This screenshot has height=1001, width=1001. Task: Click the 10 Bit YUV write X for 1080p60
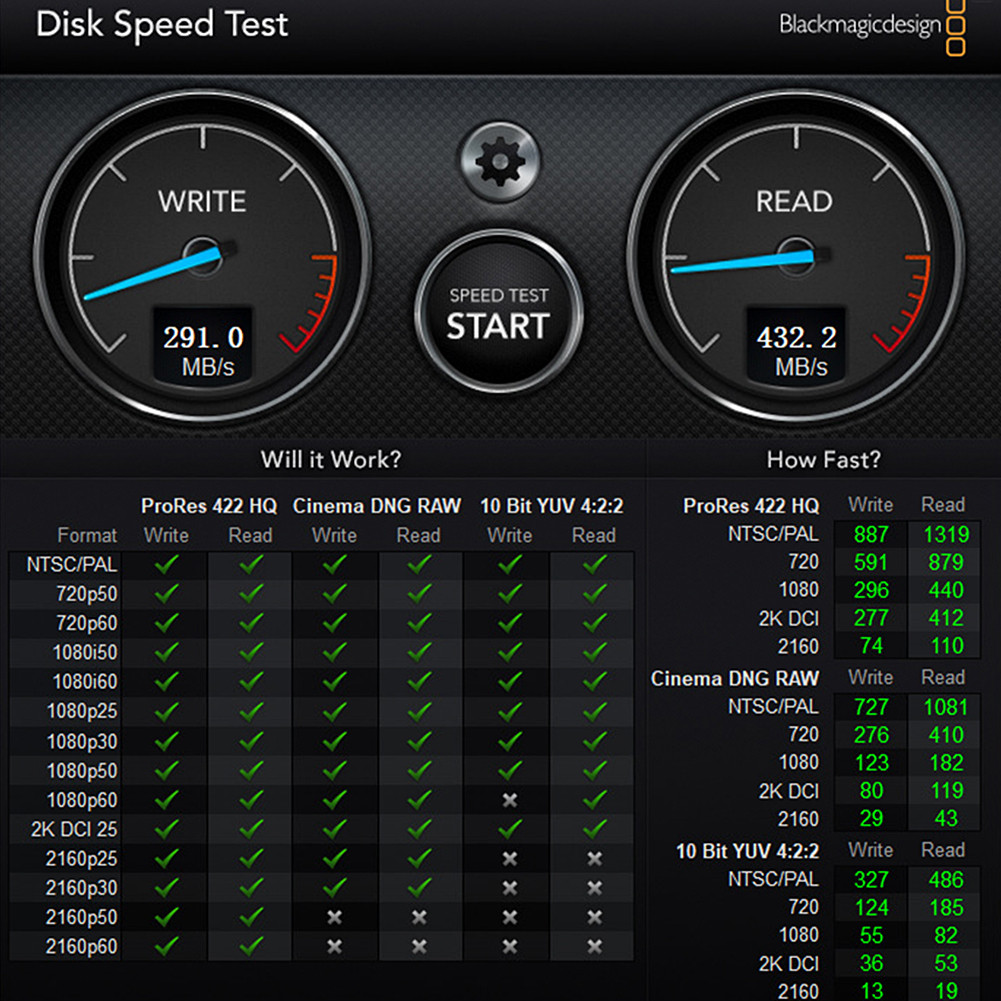click(509, 800)
